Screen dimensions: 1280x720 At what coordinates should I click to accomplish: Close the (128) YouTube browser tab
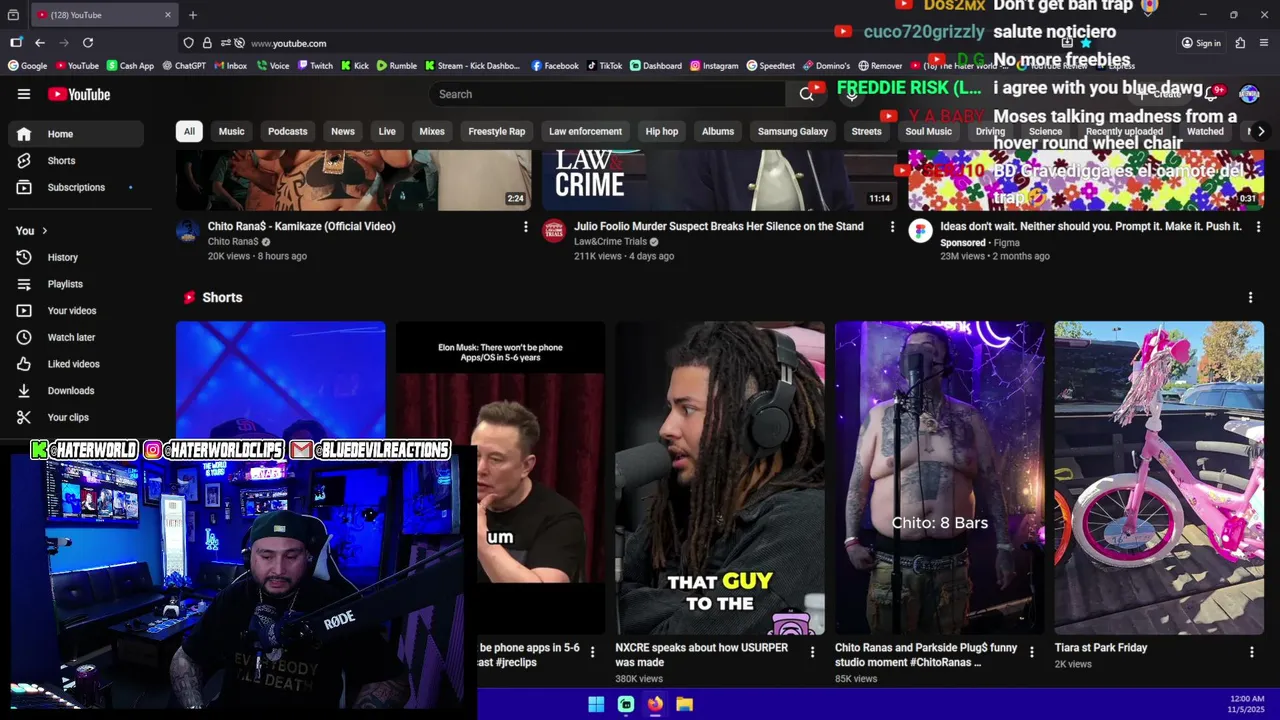pos(168,15)
